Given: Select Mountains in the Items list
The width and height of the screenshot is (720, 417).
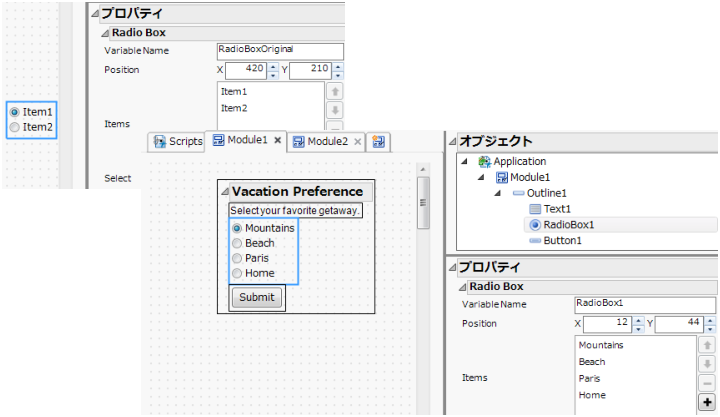Looking at the screenshot, I should (x=601, y=345).
